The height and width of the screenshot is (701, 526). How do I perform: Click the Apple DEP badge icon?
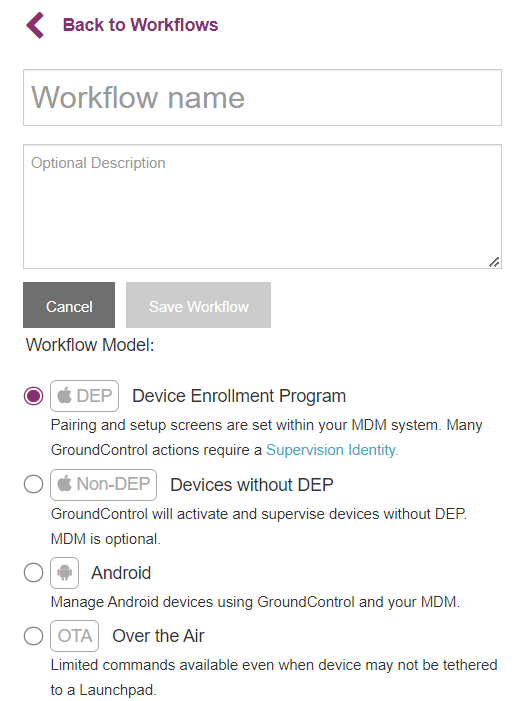(84, 396)
